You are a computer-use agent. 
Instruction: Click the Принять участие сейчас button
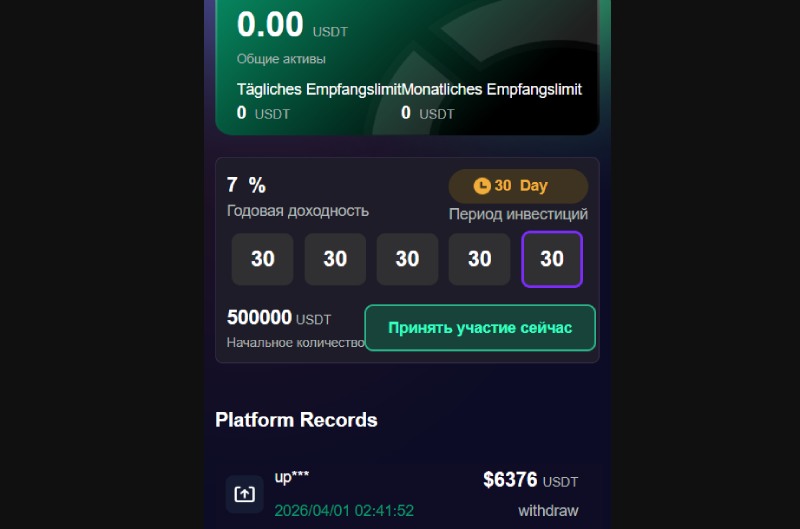(x=480, y=328)
